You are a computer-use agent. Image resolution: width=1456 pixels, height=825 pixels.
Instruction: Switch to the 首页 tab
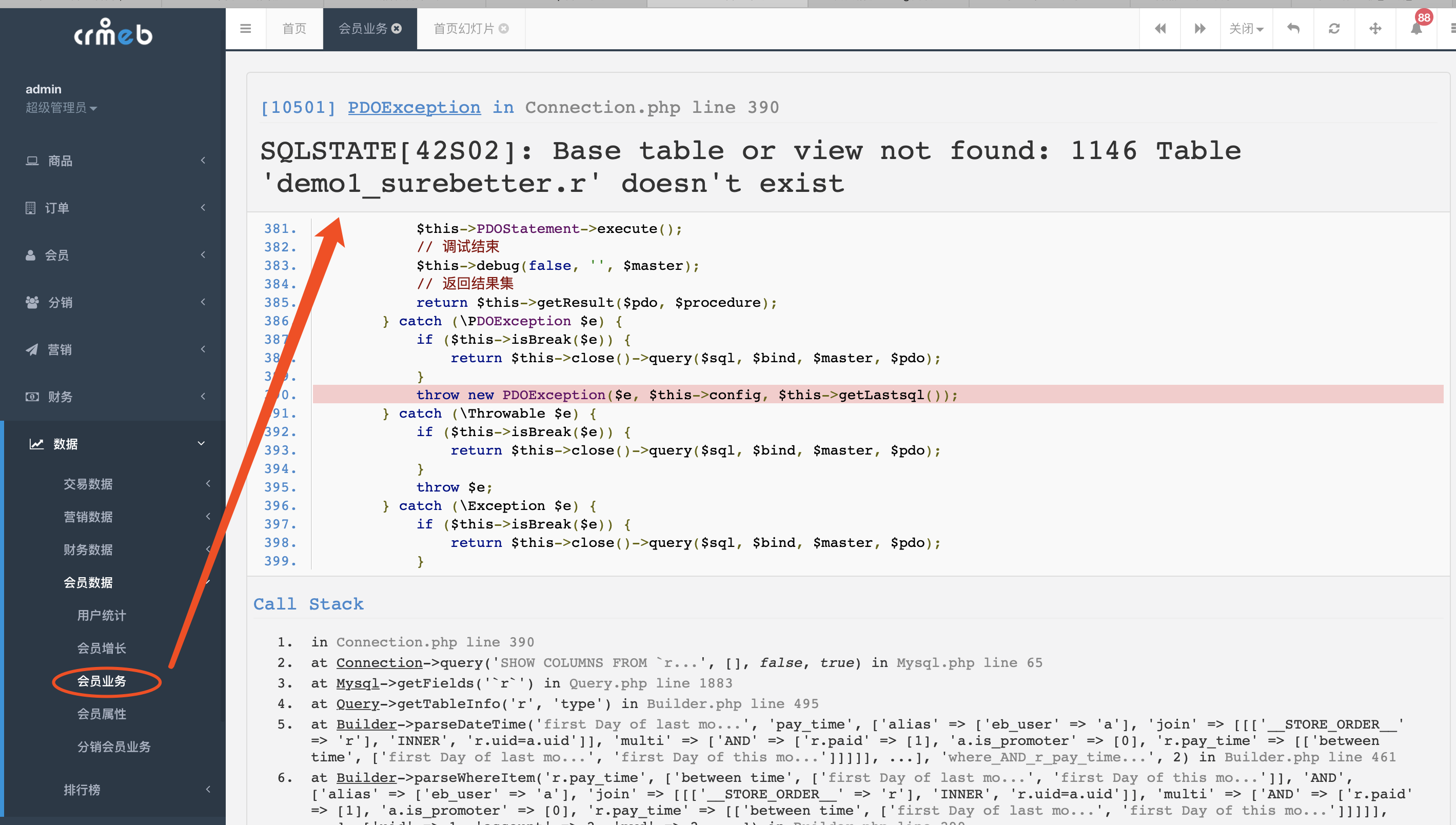(294, 28)
